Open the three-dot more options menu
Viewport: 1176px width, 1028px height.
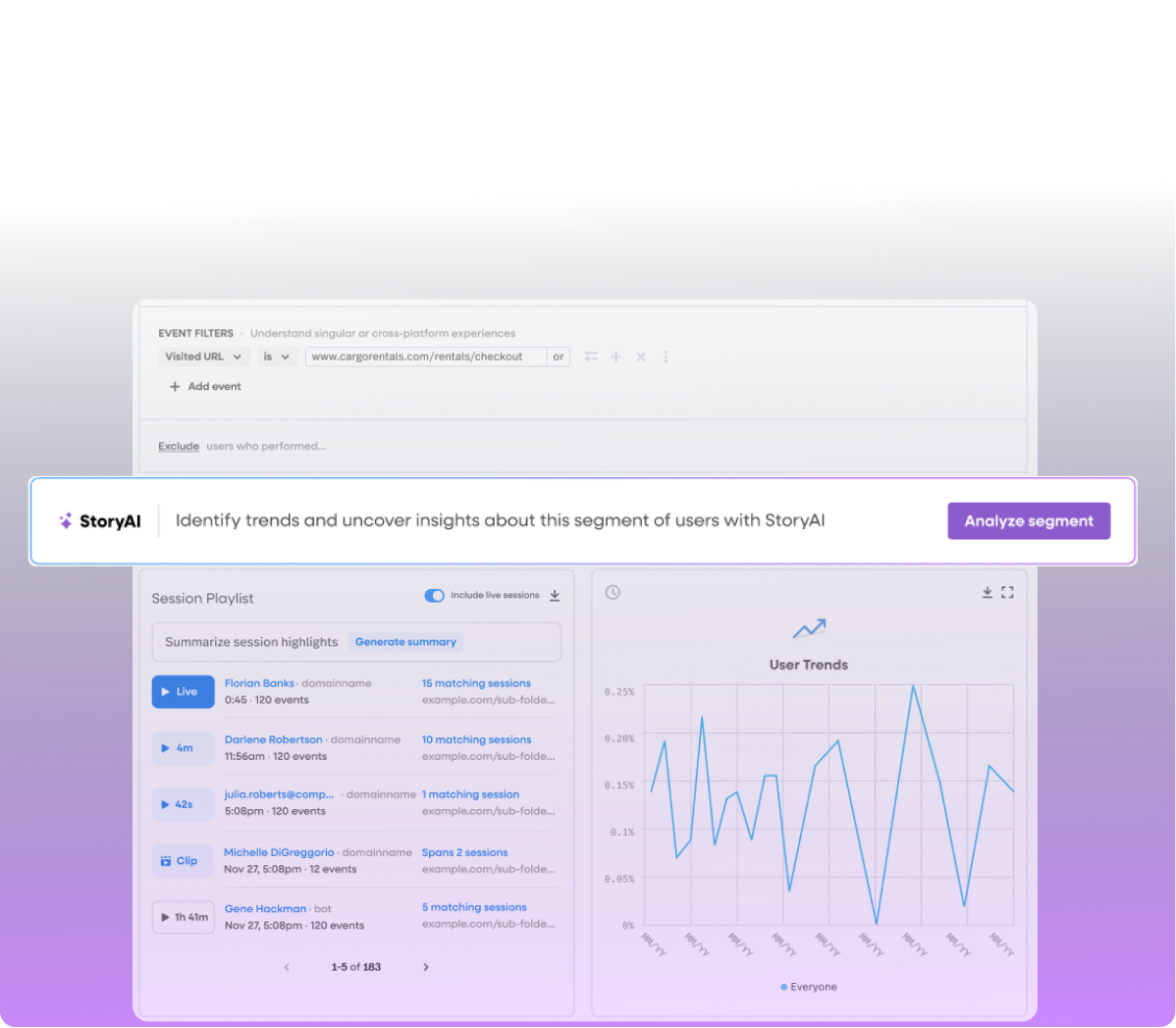point(666,356)
